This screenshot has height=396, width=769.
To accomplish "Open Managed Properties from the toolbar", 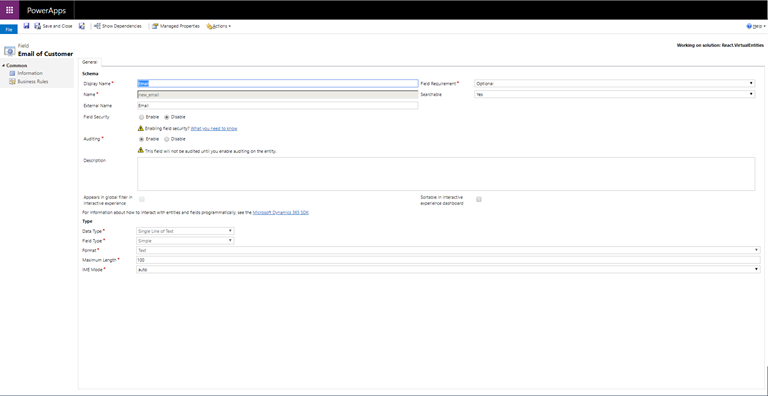I will (176, 26).
